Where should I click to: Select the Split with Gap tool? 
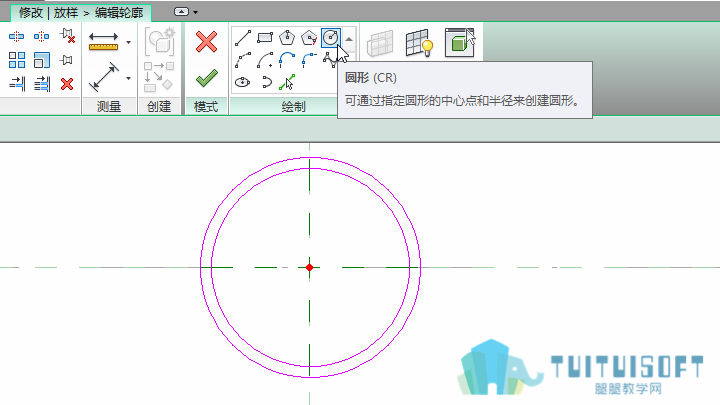coord(41,36)
